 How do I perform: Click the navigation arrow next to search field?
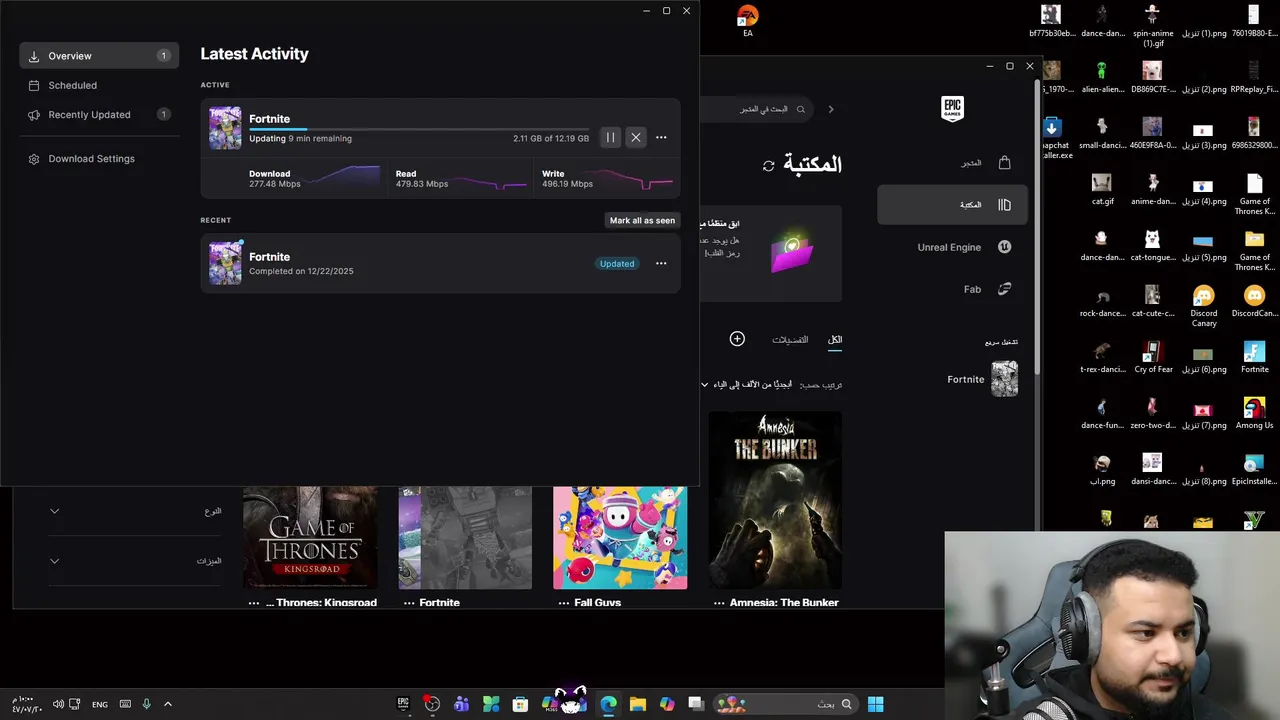[830, 109]
